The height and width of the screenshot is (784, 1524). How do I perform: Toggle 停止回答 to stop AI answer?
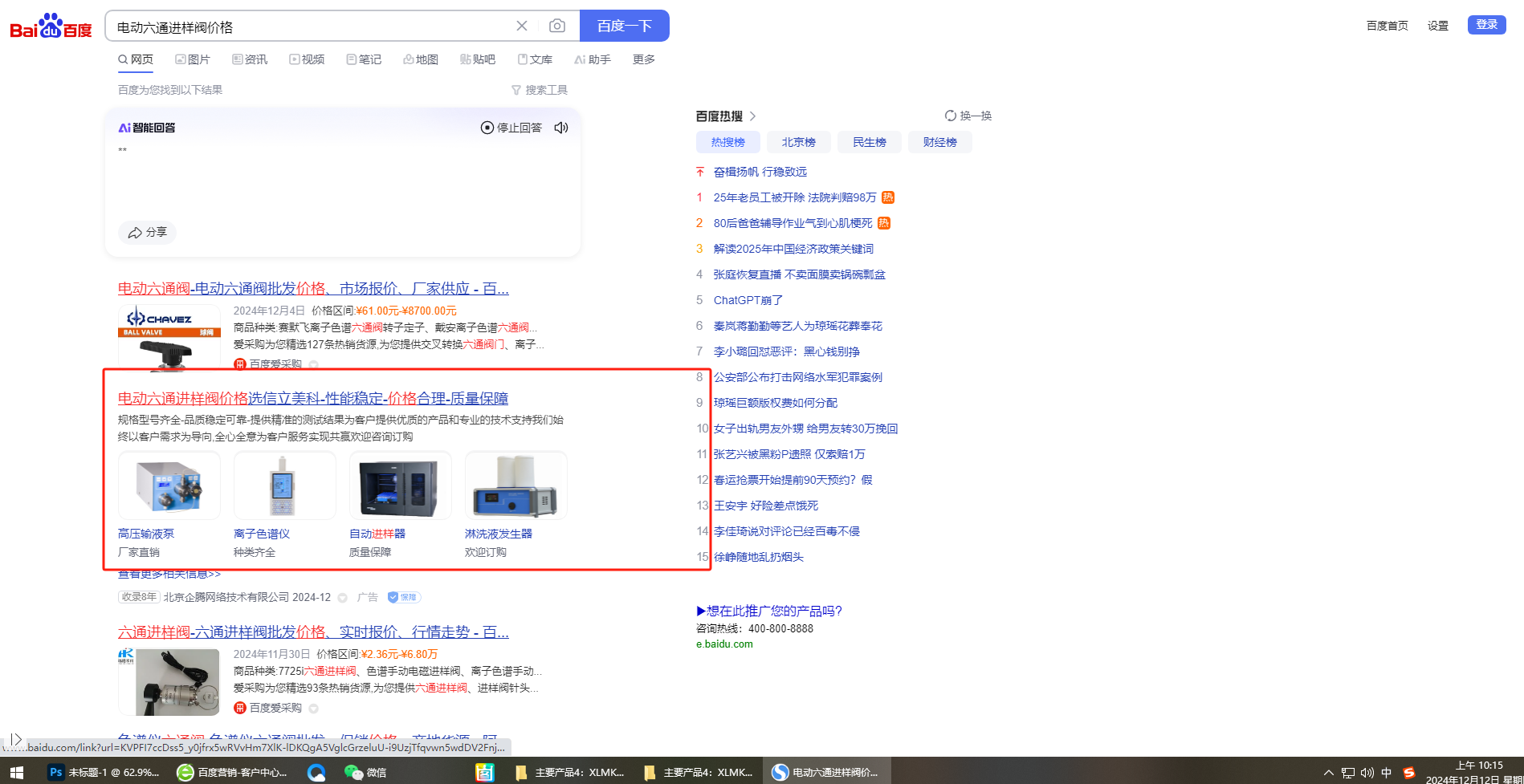point(511,128)
